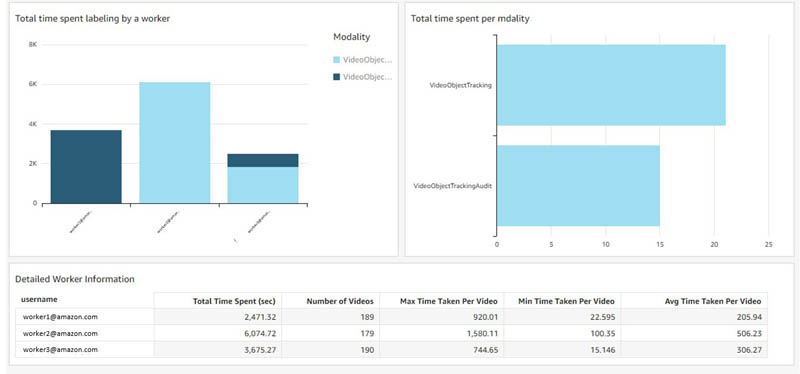Image resolution: width=800 pixels, height=374 pixels.
Task: Click the rotated worker label under tallest bar
Action: pyautogui.click(x=168, y=221)
